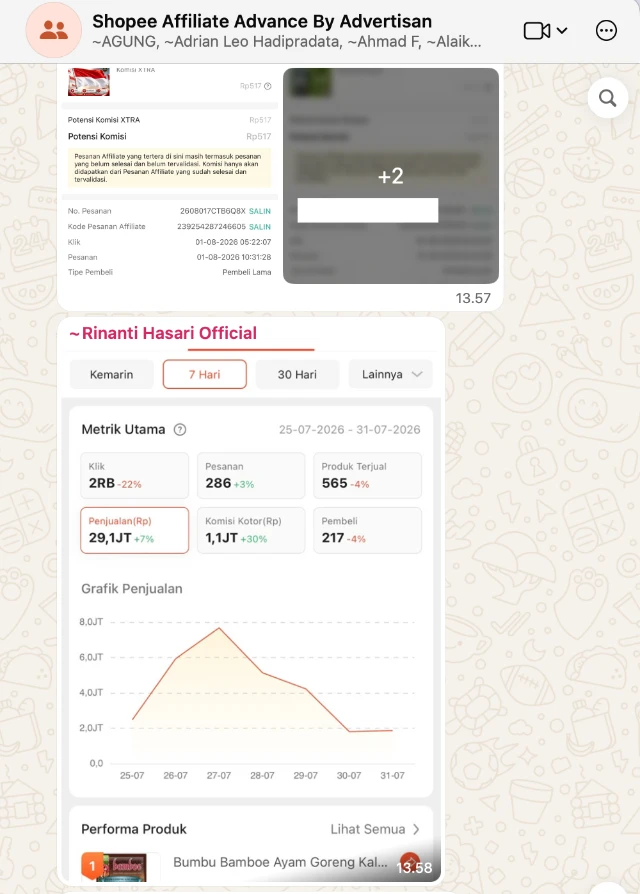Open the first screenshot thumbnail with Potensi Komisi
The image size is (640, 894).
[x=169, y=176]
